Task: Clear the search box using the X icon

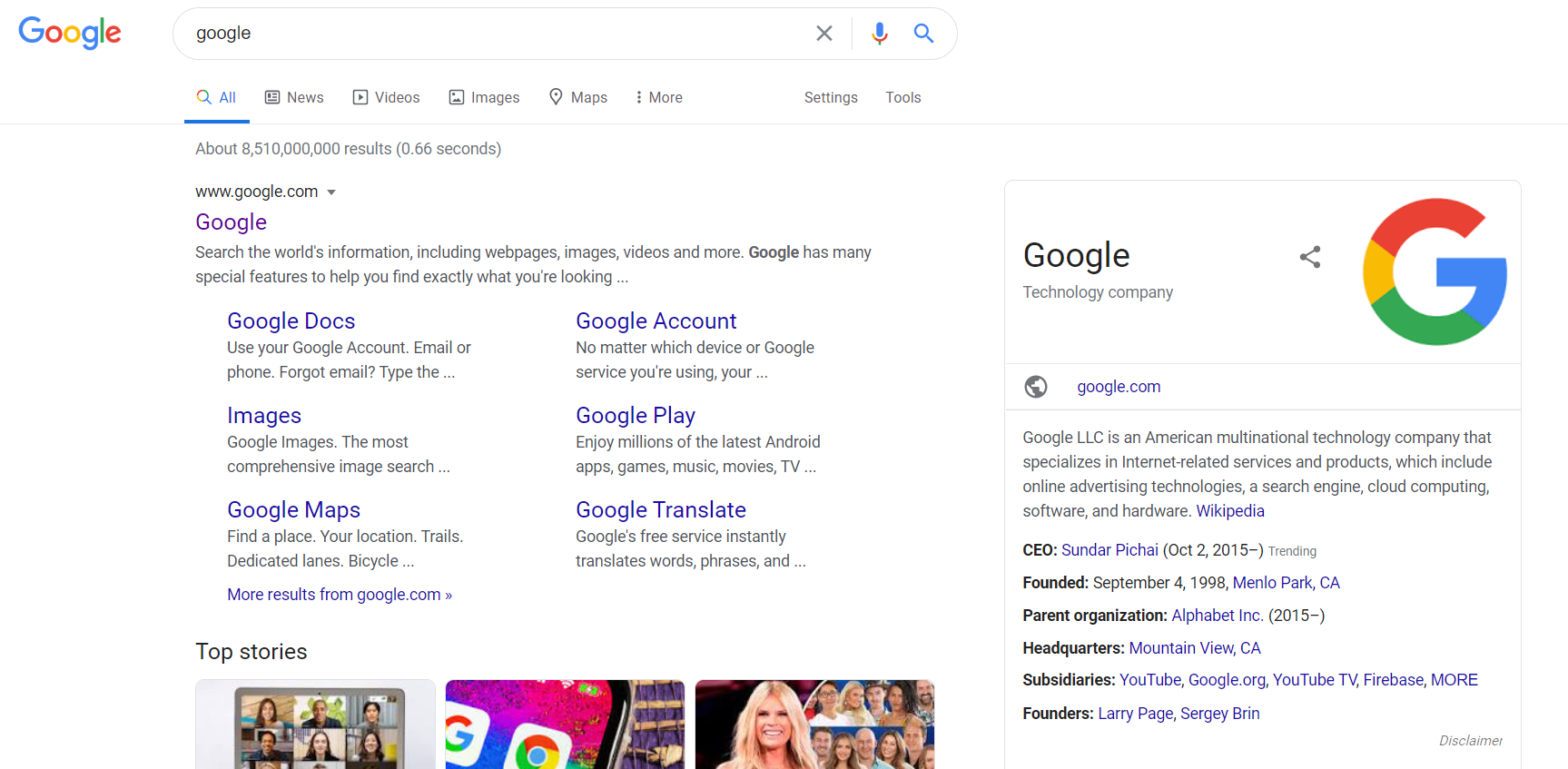Action: pos(823,33)
